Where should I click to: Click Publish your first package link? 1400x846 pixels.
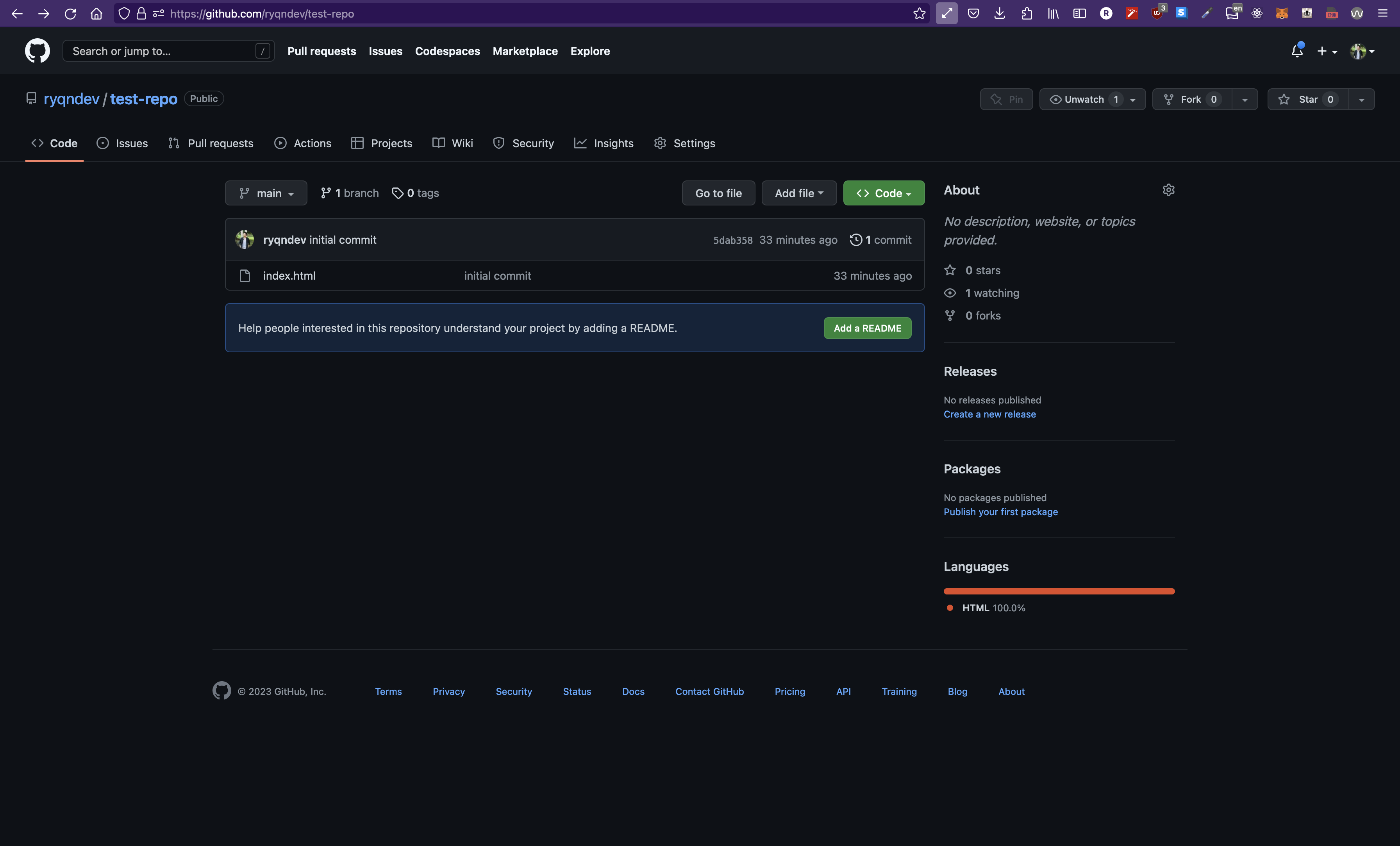(x=1000, y=512)
